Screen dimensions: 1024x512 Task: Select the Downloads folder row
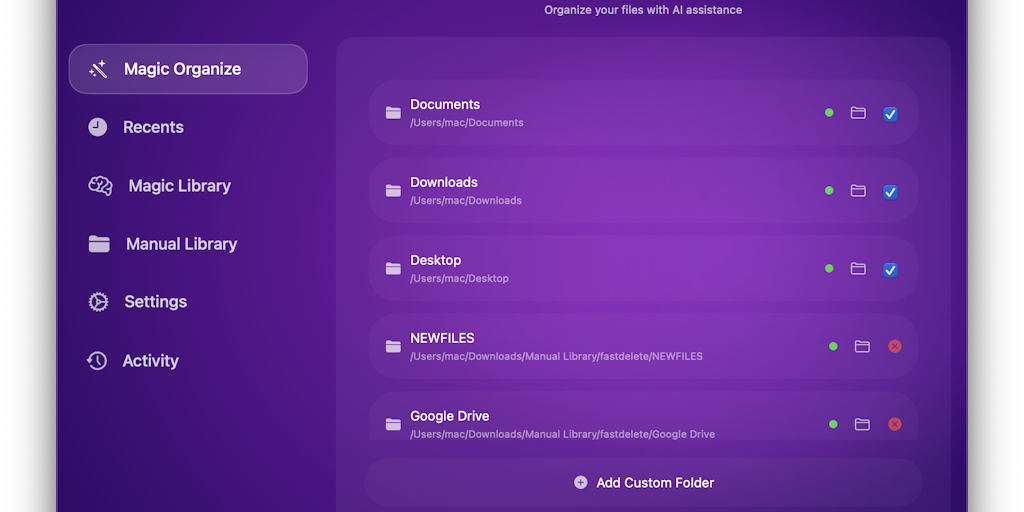coord(600,191)
